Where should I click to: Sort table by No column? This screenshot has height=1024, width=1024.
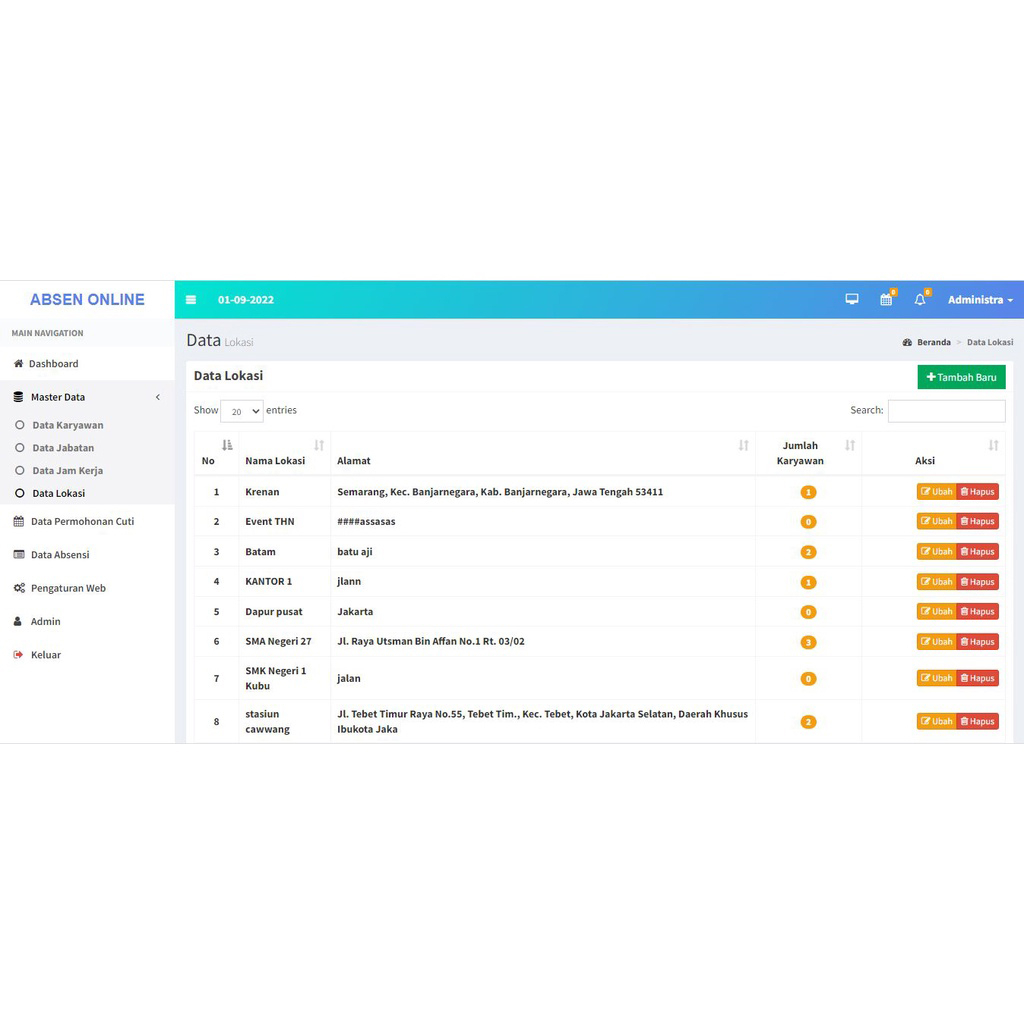227,445
